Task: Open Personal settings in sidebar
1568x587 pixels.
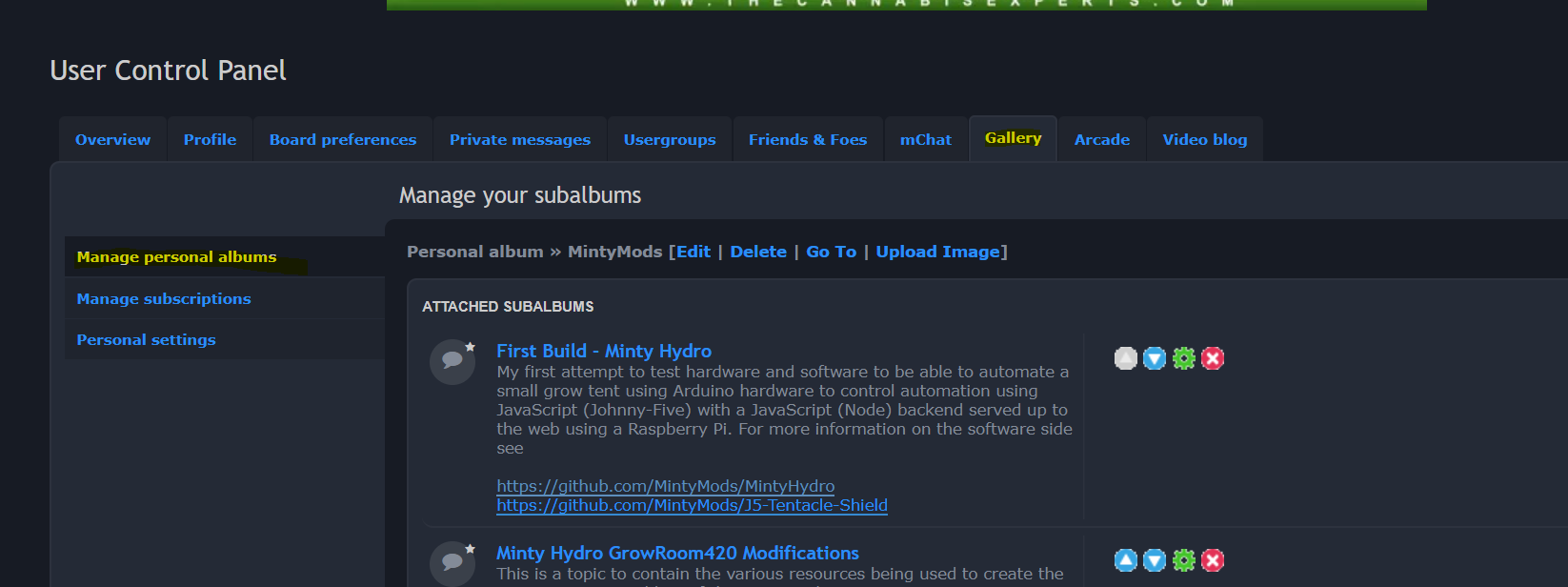Action: coord(146,339)
